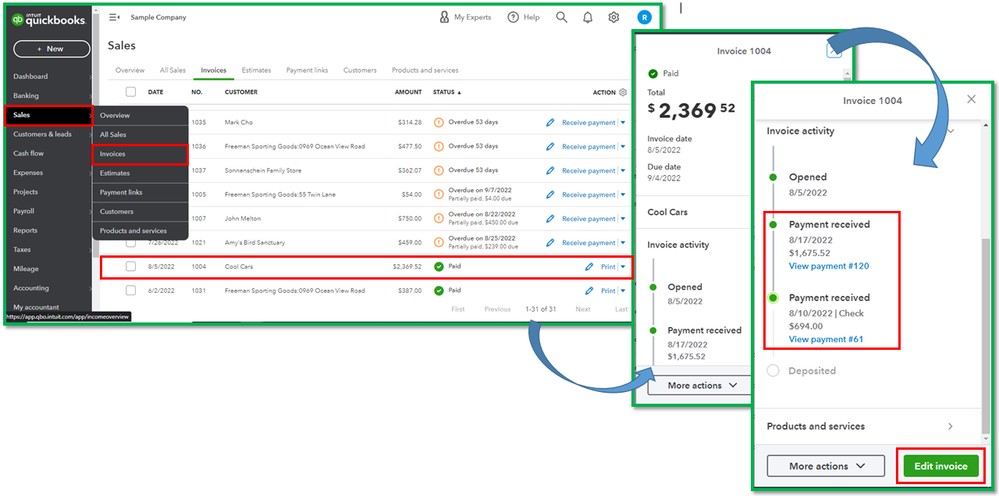Switch to the Payment links tab
The width and height of the screenshot is (999, 496).
point(307,70)
